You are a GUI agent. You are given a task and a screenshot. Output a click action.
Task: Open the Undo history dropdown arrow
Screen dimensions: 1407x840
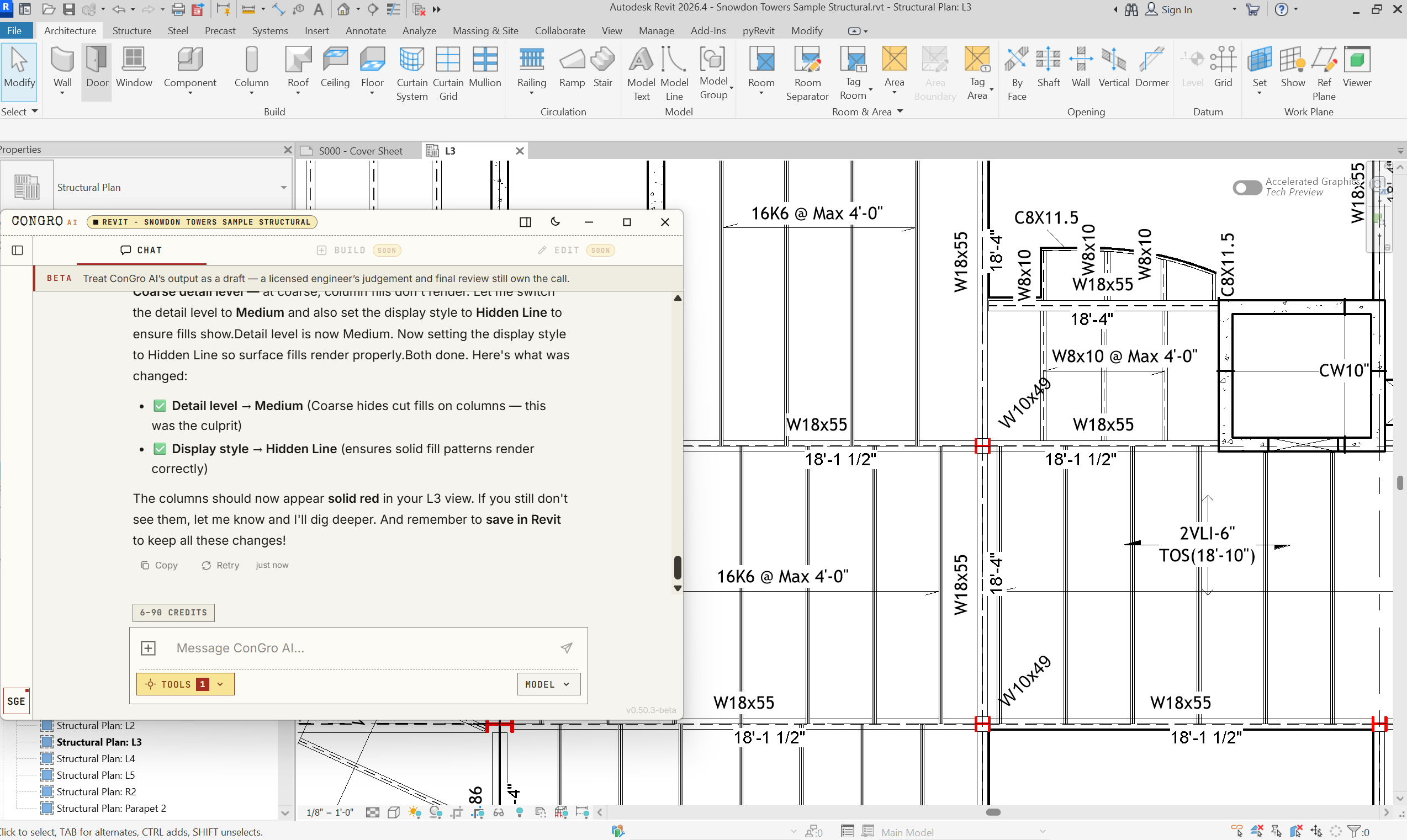point(133,9)
